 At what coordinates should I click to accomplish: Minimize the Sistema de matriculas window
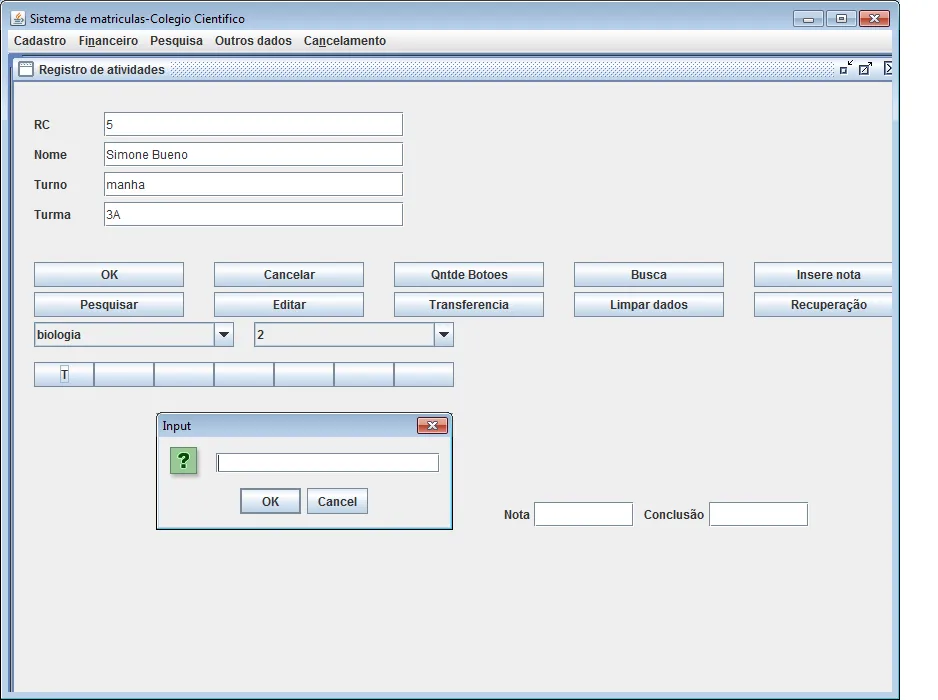(x=808, y=19)
